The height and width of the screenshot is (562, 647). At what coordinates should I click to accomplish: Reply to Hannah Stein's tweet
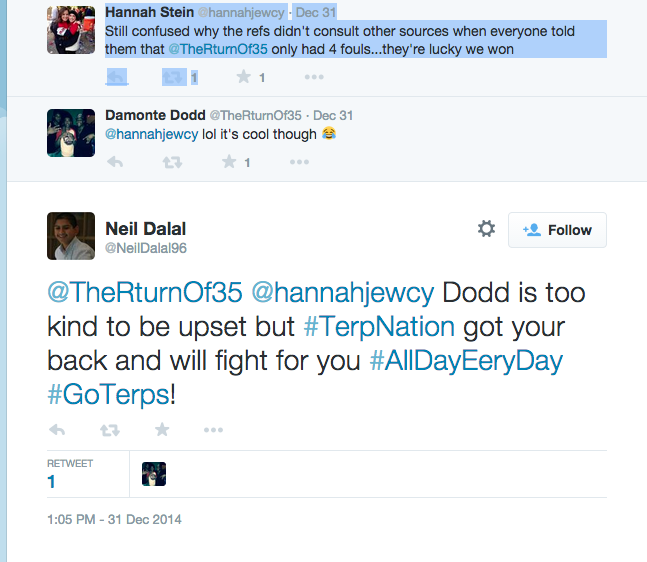click(116, 77)
